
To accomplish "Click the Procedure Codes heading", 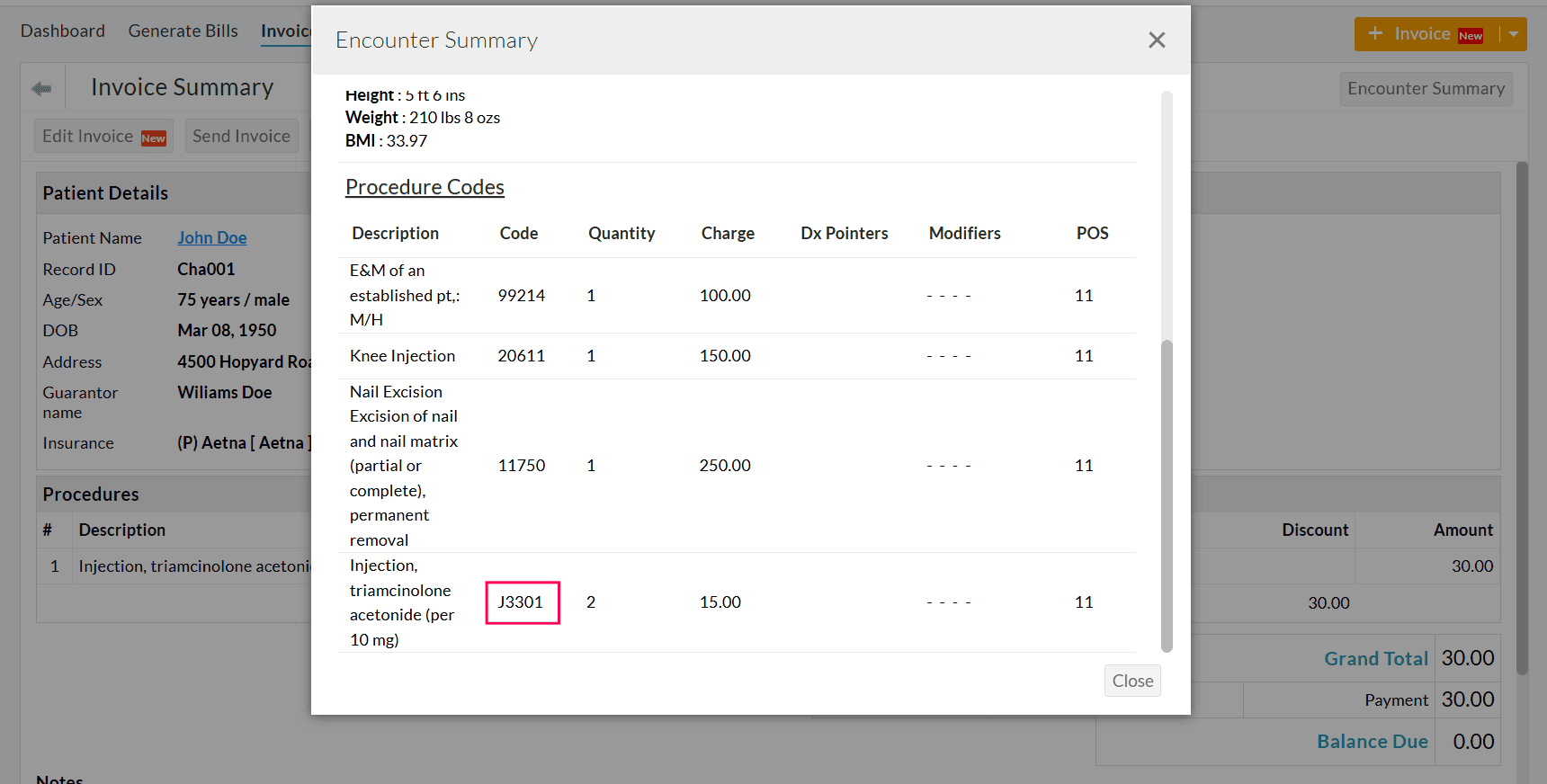I will click(425, 187).
